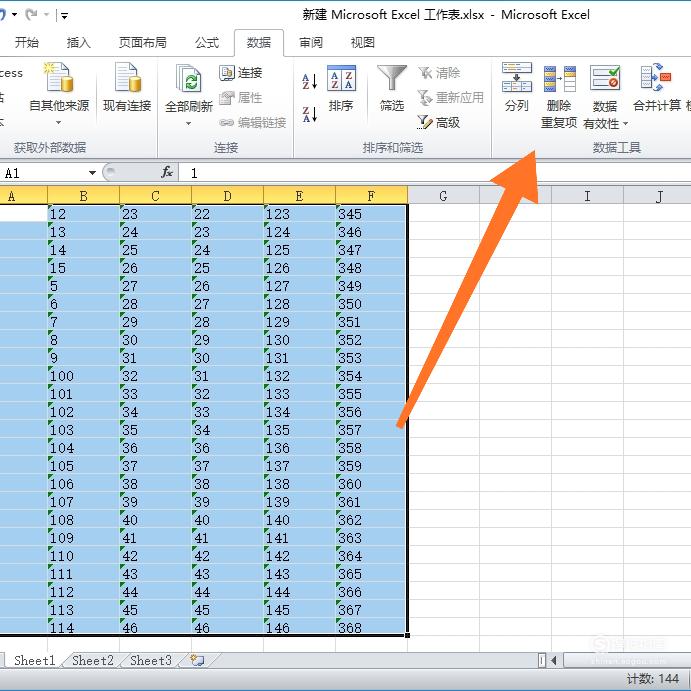Click the Data Validation (数据有效性) icon

(x=605, y=78)
